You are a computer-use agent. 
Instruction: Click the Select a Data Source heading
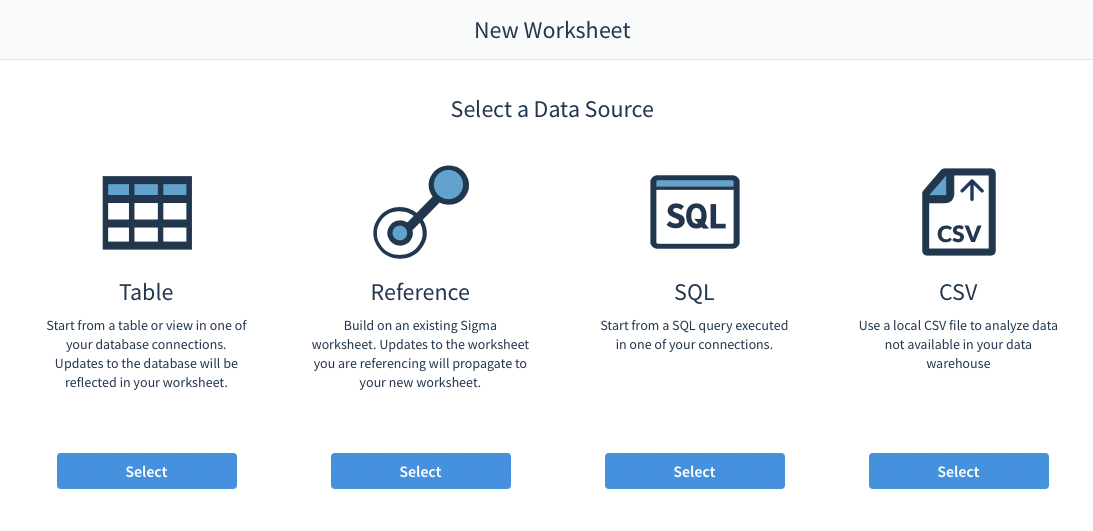tap(552, 109)
